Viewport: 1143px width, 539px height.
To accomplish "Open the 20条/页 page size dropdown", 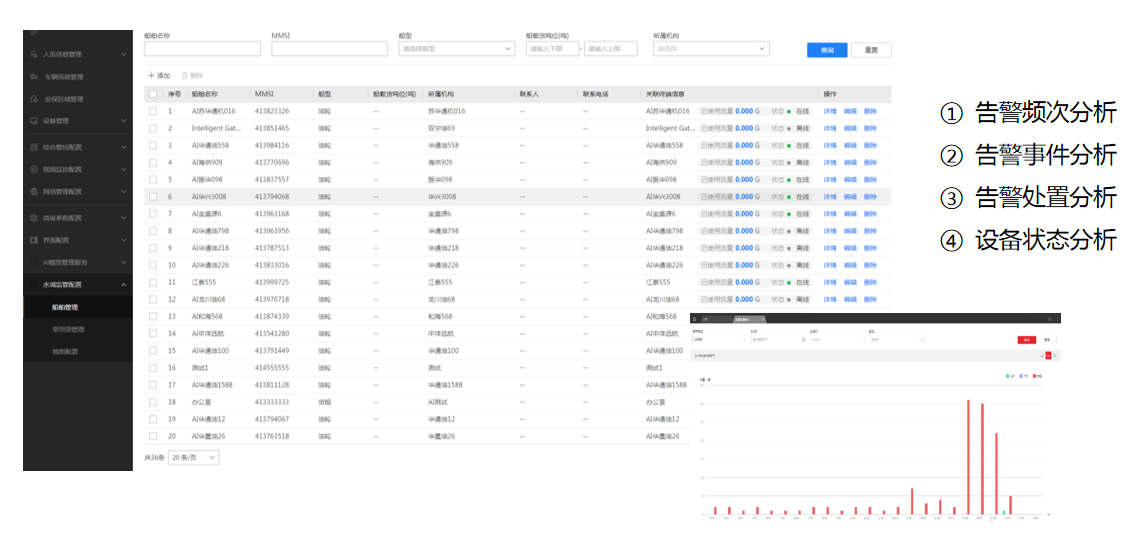I will coord(193,457).
